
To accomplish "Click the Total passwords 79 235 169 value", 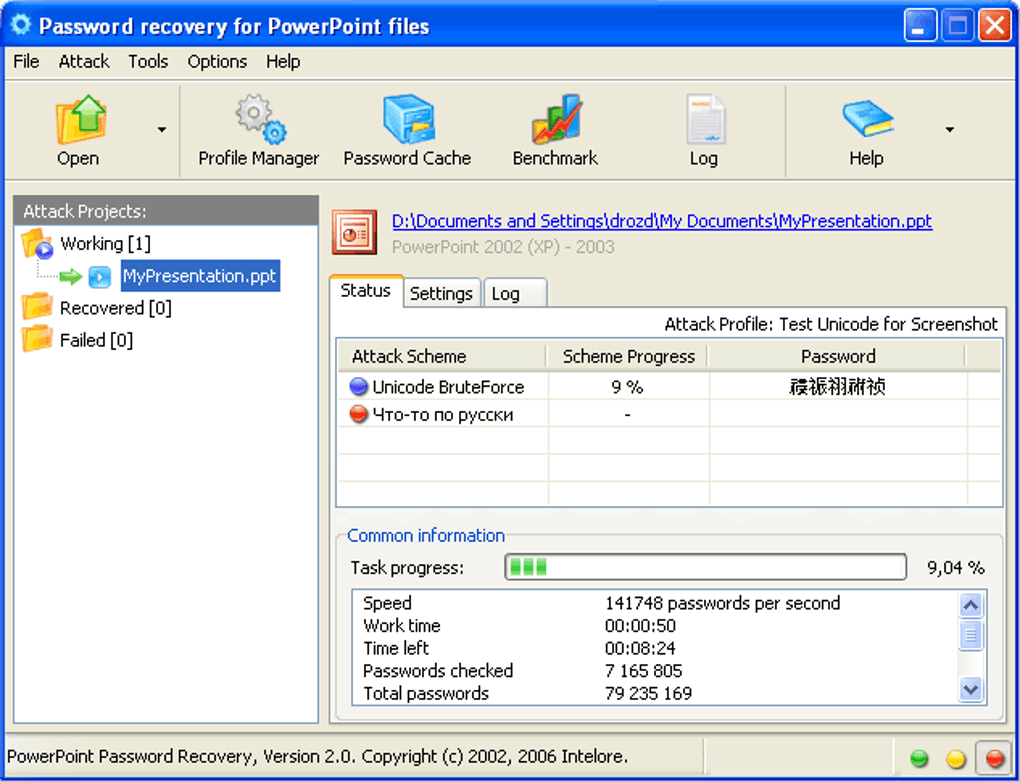I will click(649, 694).
